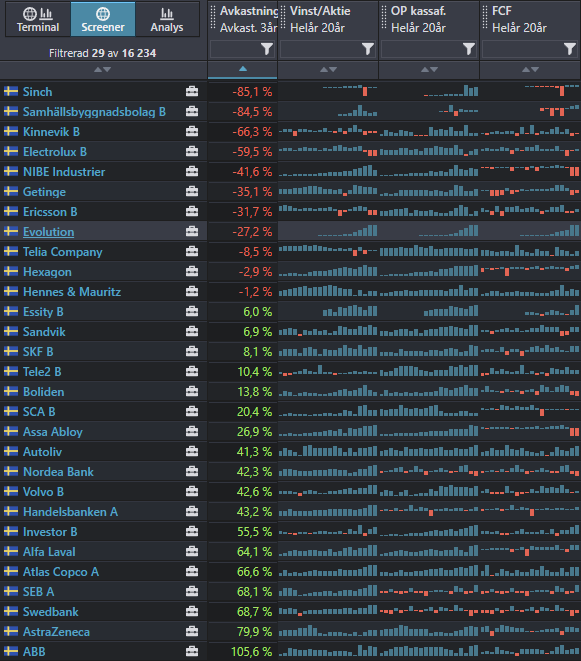Click briefcase icon for NIBE Industrier

(192, 171)
